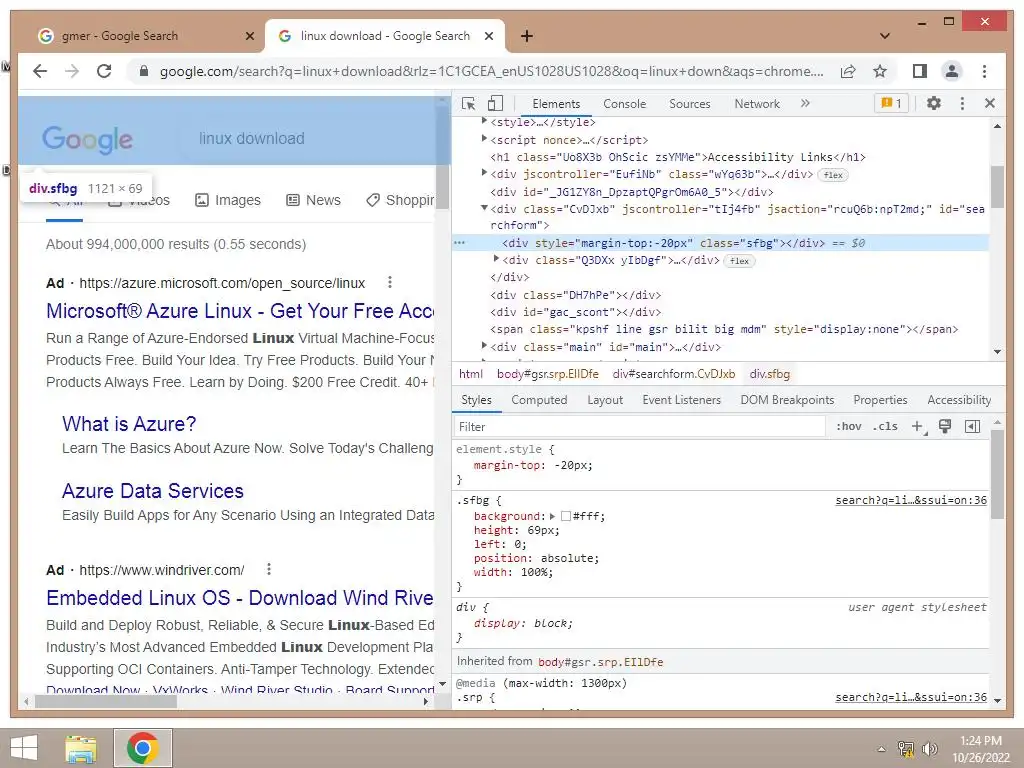Click the Chrome forward arrow
The image size is (1024, 768).
[72, 71]
